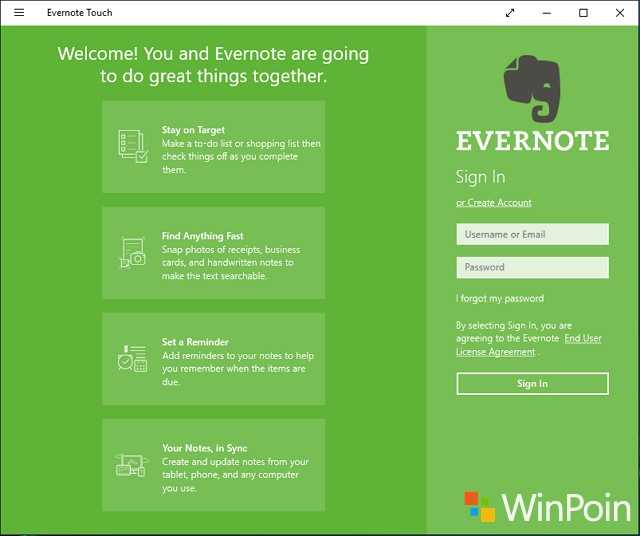Click the 'Your Notes, In Sync' heading
The image size is (640, 536).
coord(204,448)
